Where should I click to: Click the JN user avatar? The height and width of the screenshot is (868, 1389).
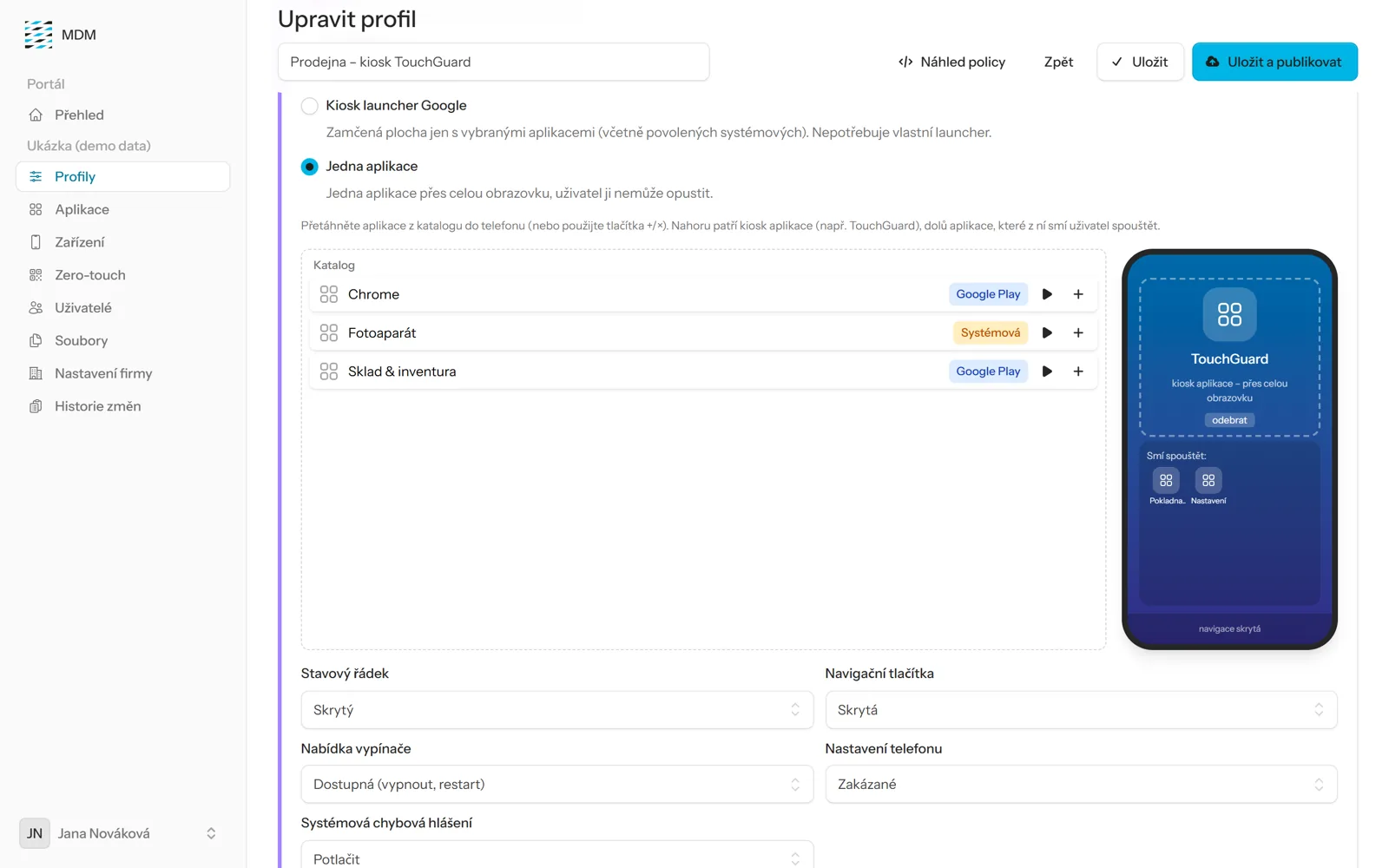(35, 833)
